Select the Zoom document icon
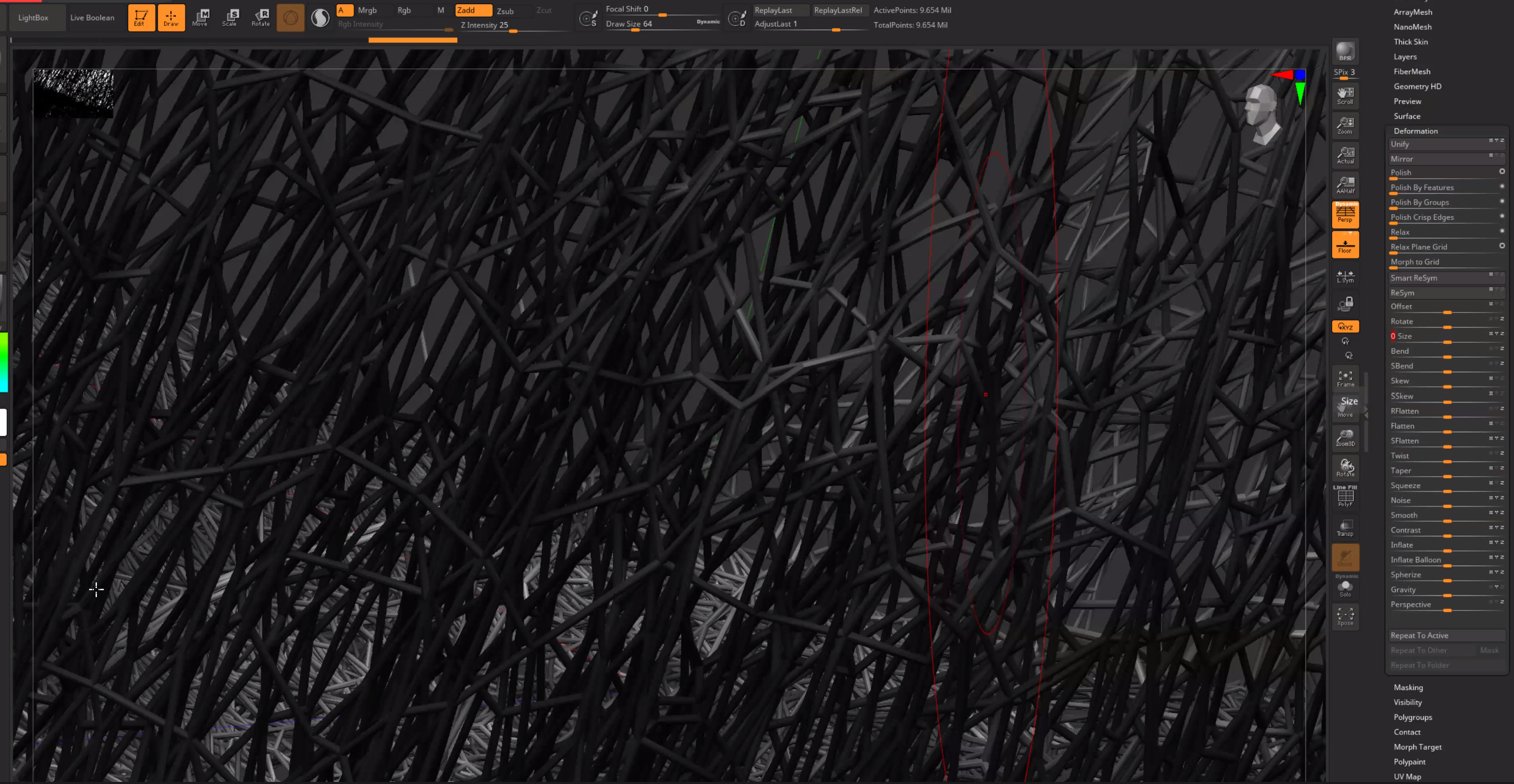The height and width of the screenshot is (784, 1514). [x=1345, y=126]
